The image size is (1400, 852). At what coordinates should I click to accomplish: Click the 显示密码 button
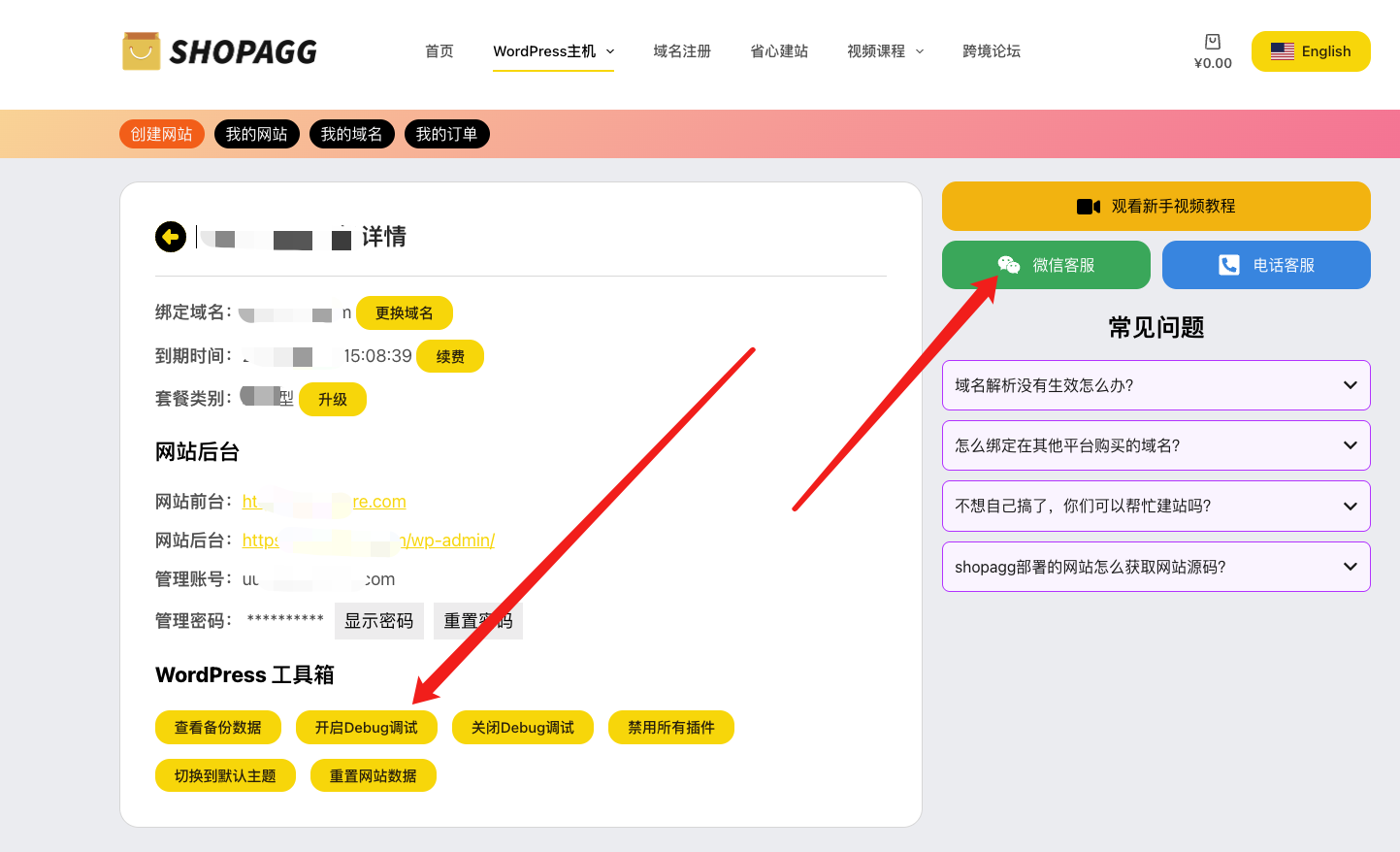point(379,621)
